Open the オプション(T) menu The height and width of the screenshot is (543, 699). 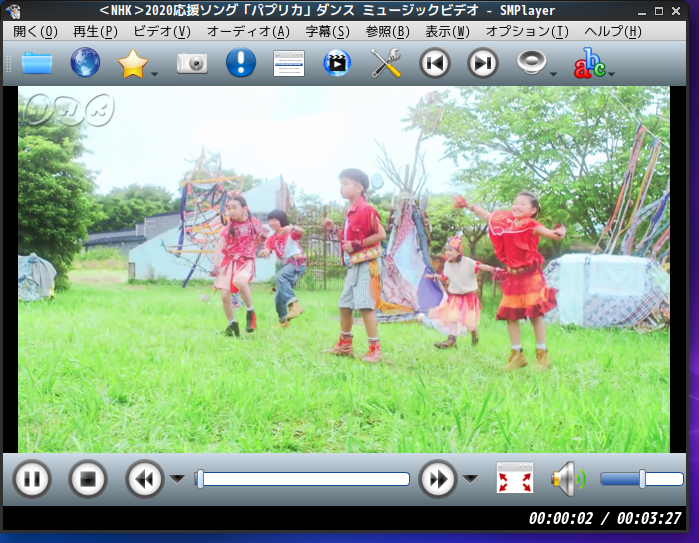[527, 31]
